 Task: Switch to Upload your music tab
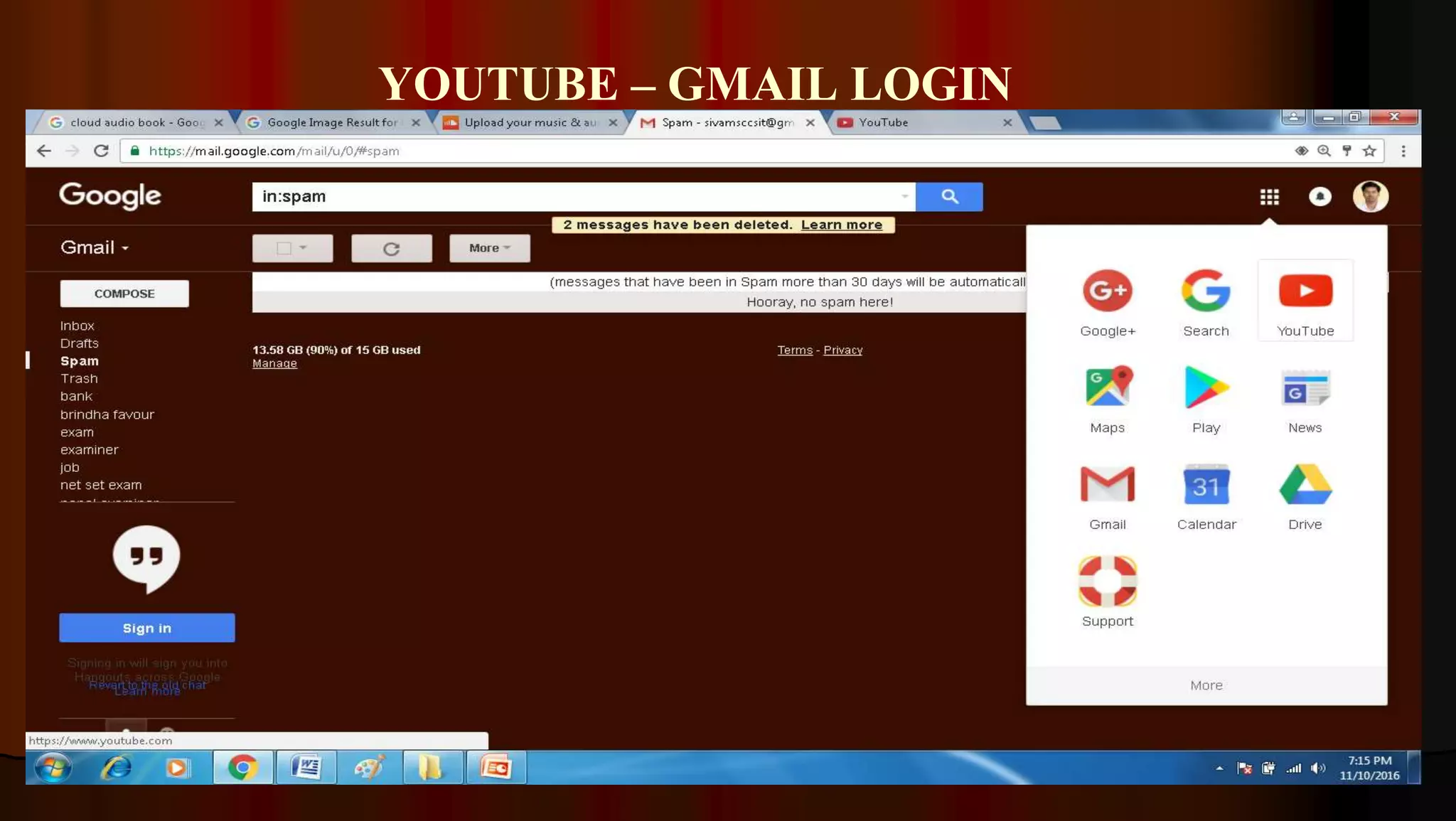529,122
